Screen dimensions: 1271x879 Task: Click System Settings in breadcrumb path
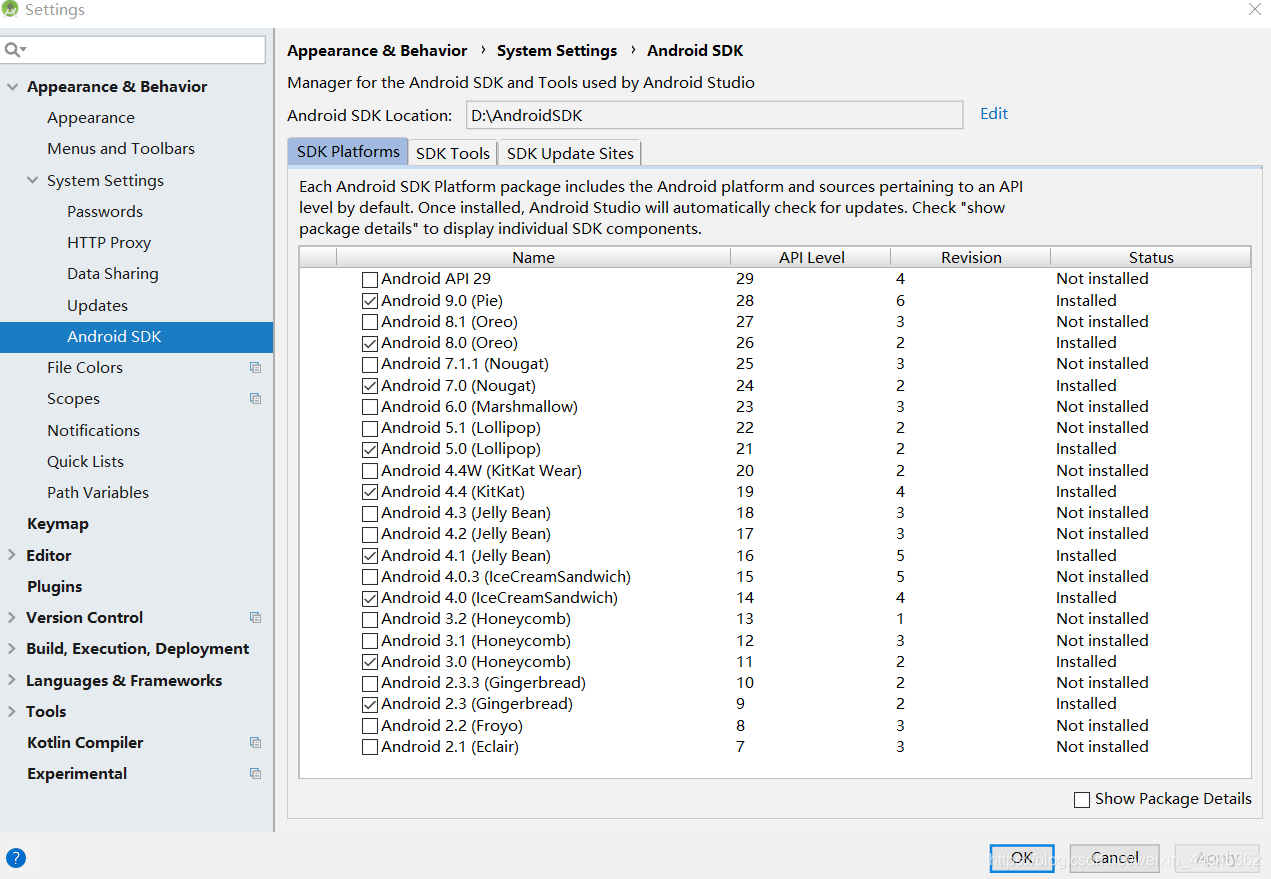[x=557, y=51]
